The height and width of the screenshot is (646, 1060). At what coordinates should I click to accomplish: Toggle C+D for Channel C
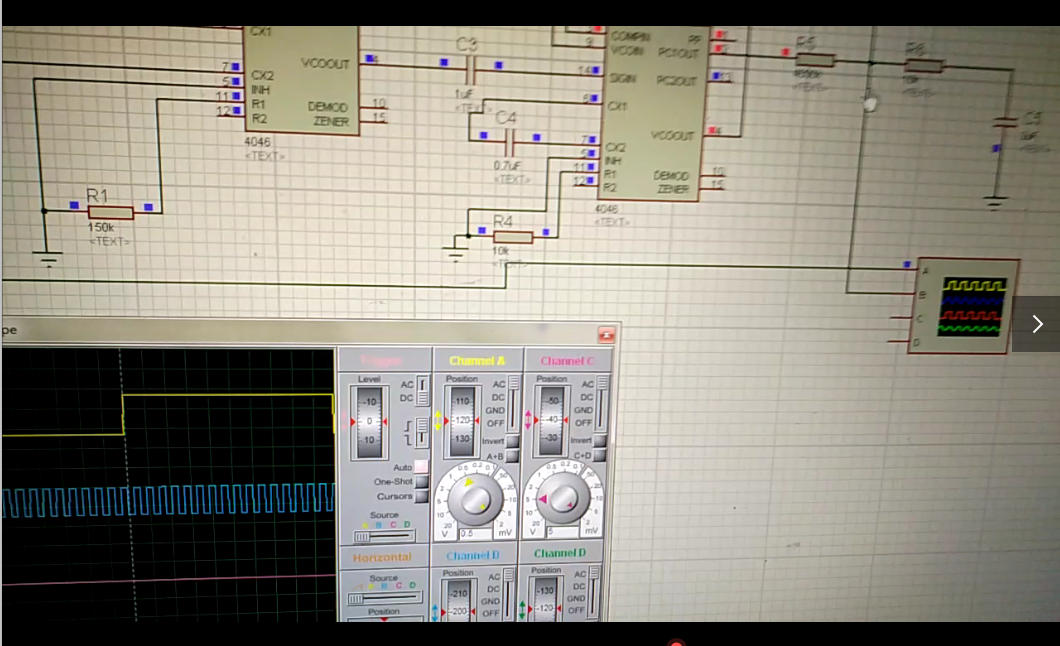click(600, 455)
